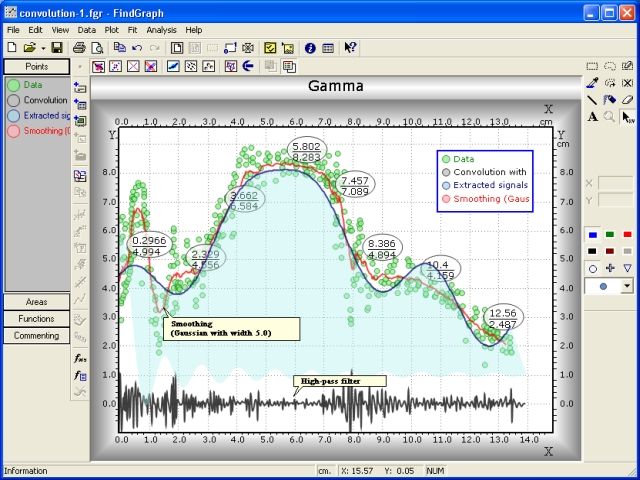Click the Commenting panel button

tap(36, 336)
